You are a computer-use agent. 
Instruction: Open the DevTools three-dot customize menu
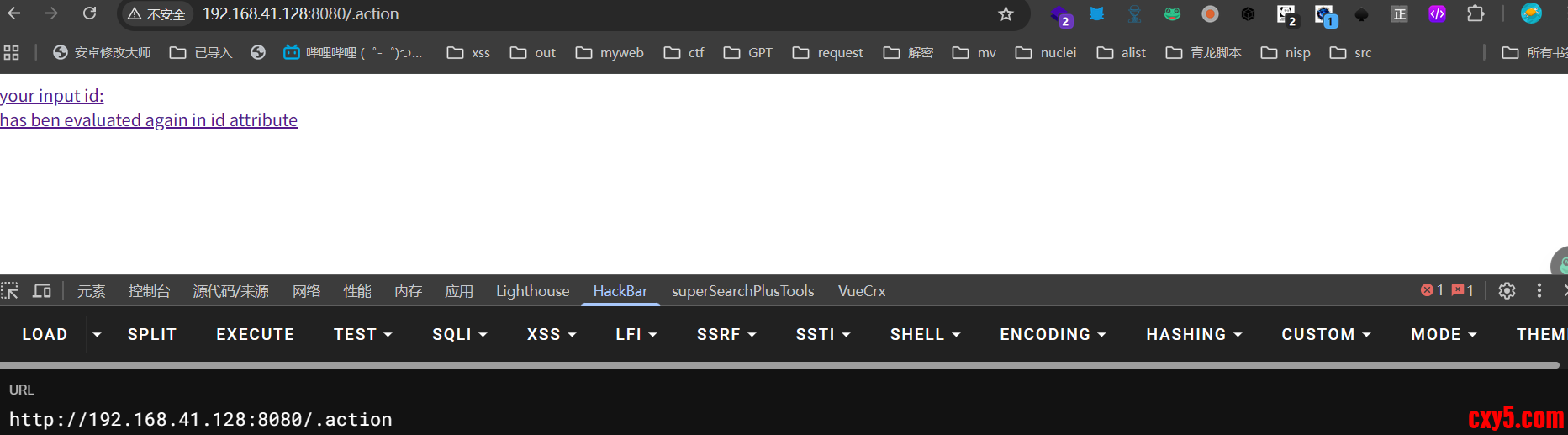[1539, 290]
